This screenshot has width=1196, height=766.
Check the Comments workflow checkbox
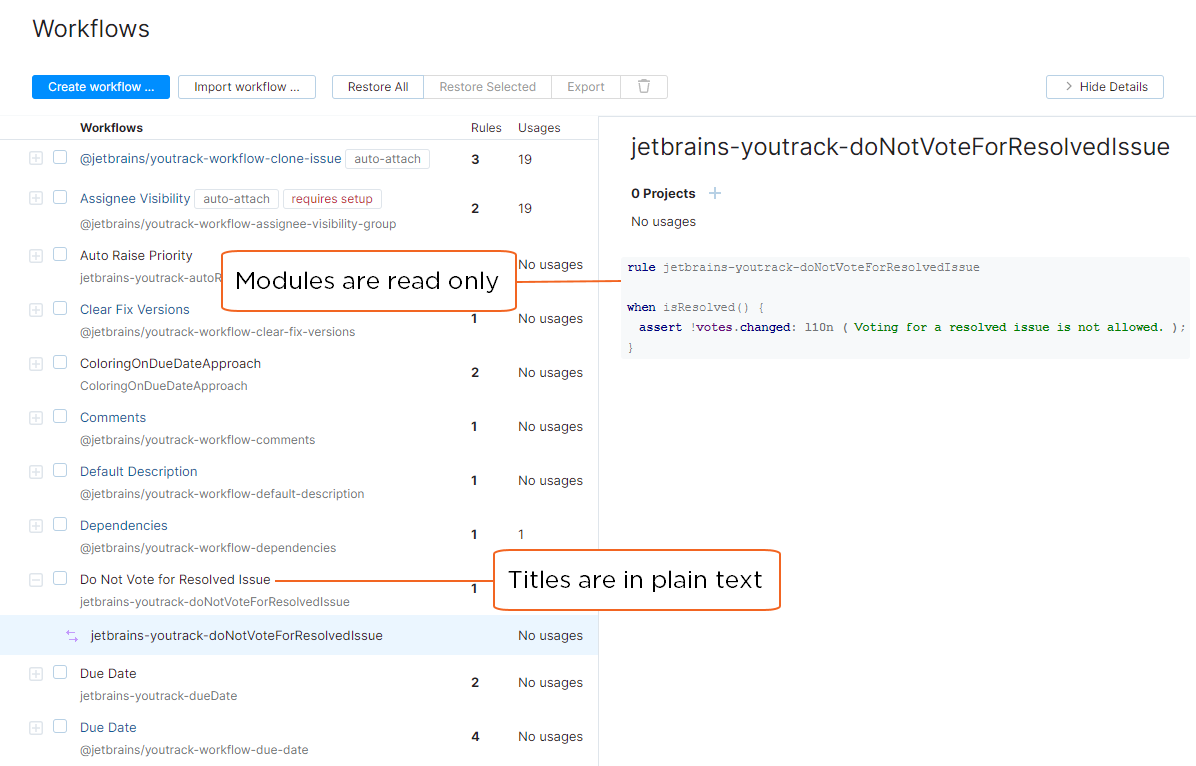[60, 417]
